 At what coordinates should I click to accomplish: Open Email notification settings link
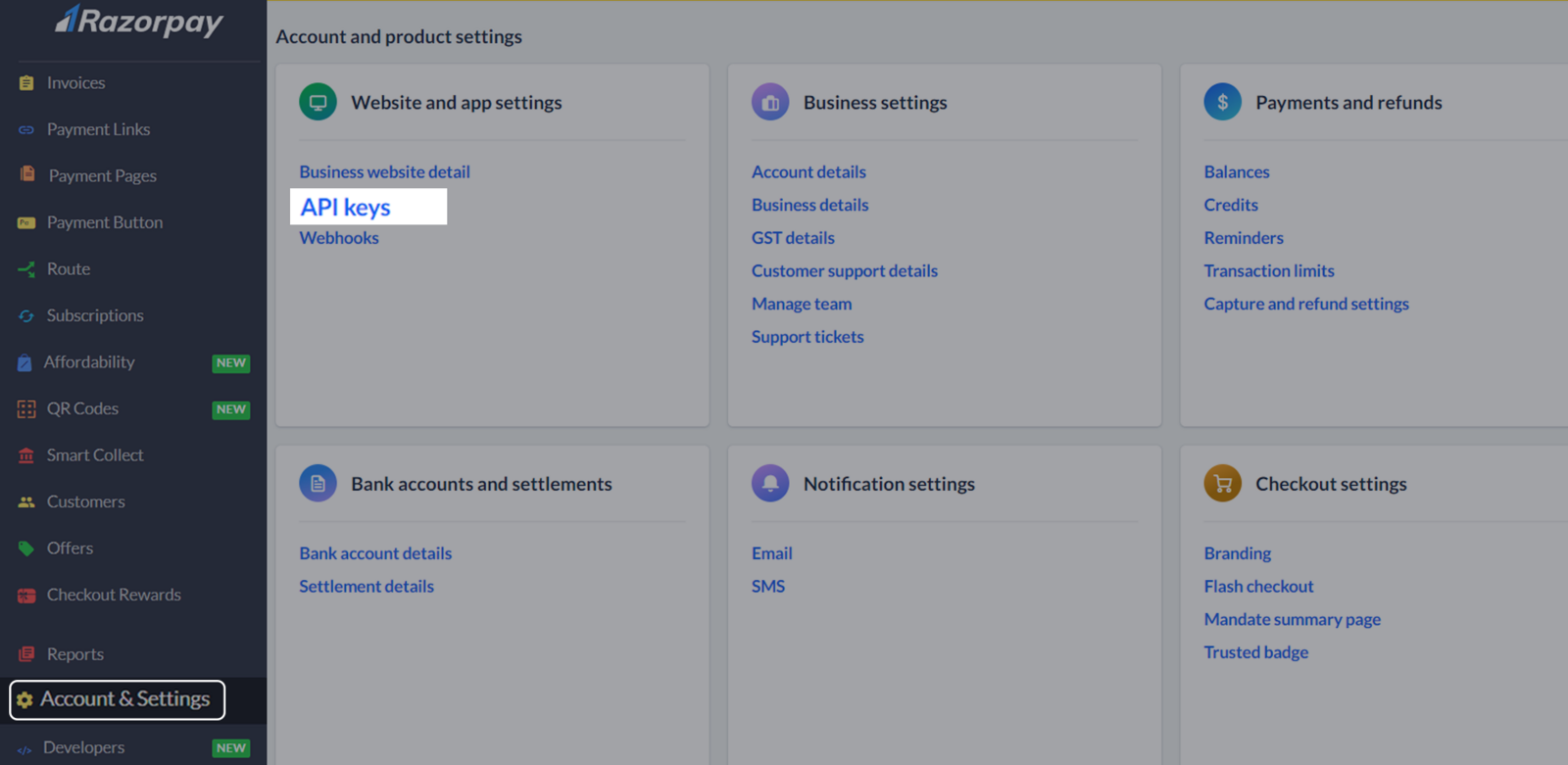(772, 553)
